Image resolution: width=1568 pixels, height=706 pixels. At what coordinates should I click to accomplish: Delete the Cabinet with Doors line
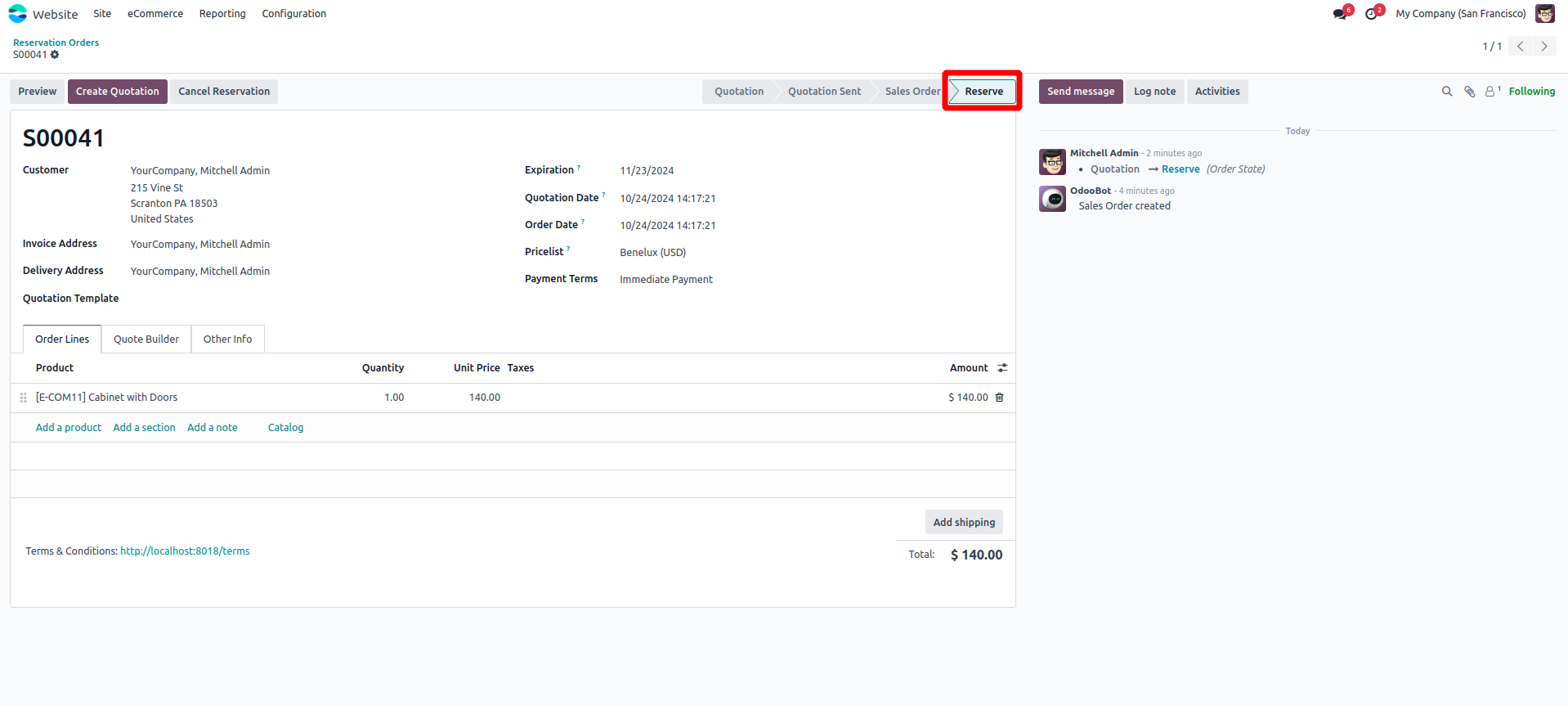tap(999, 398)
